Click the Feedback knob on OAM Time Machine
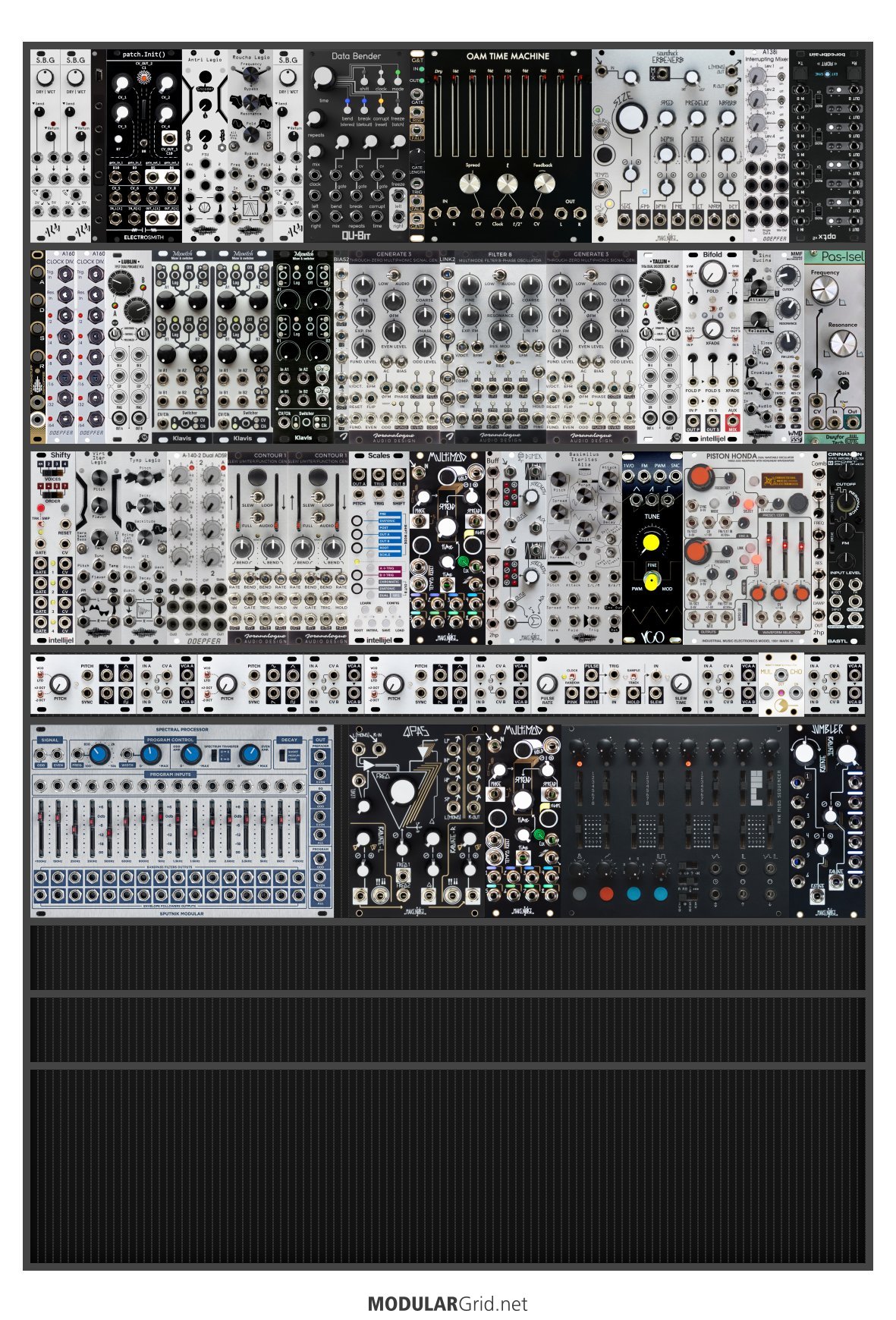 543,183
